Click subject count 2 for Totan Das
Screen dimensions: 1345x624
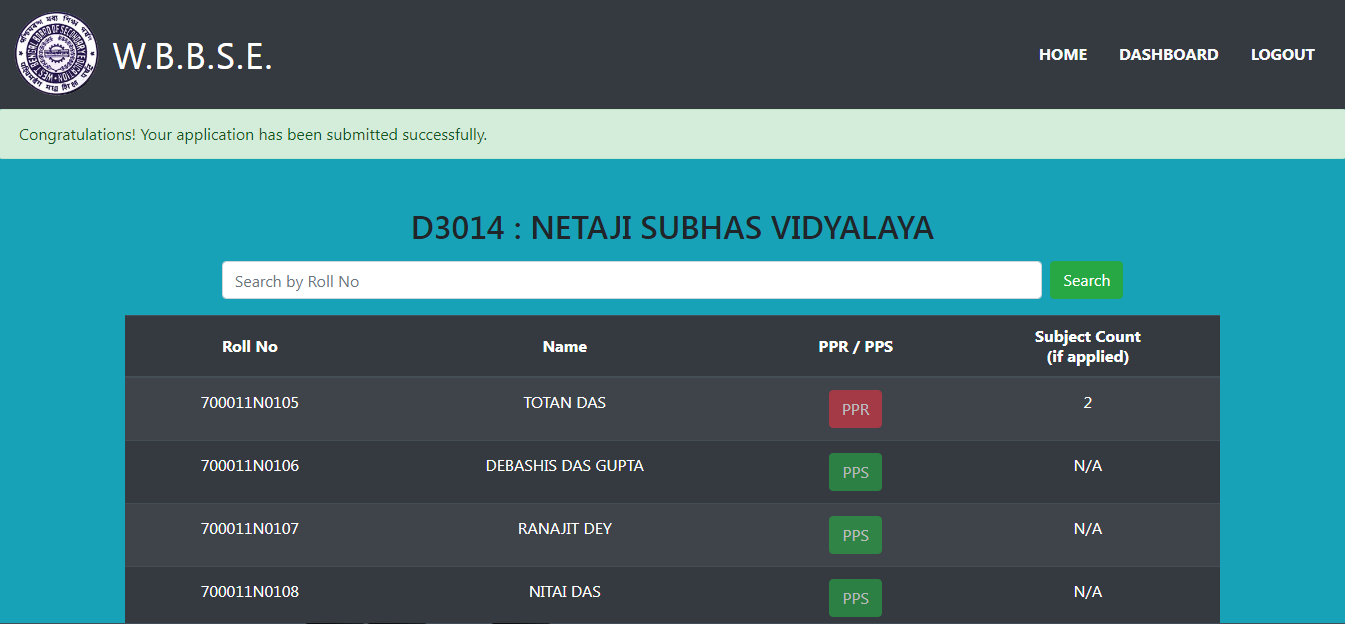pyautogui.click(x=1088, y=403)
